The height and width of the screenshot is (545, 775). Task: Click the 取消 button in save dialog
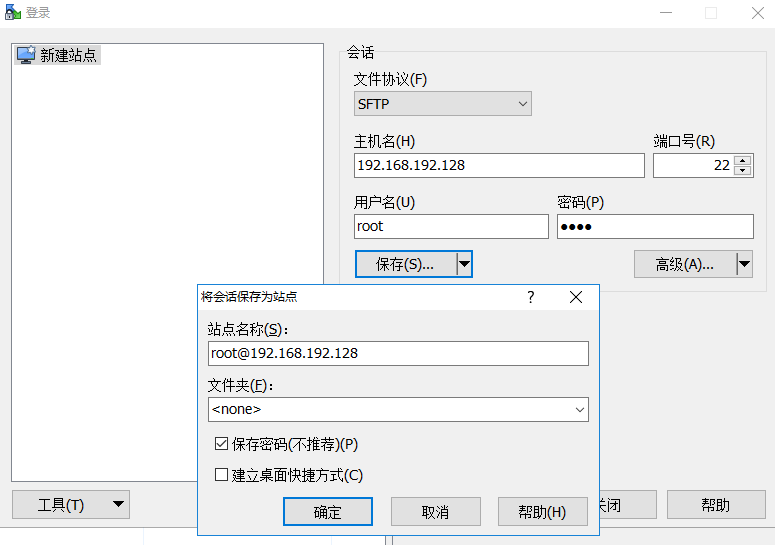coord(435,511)
